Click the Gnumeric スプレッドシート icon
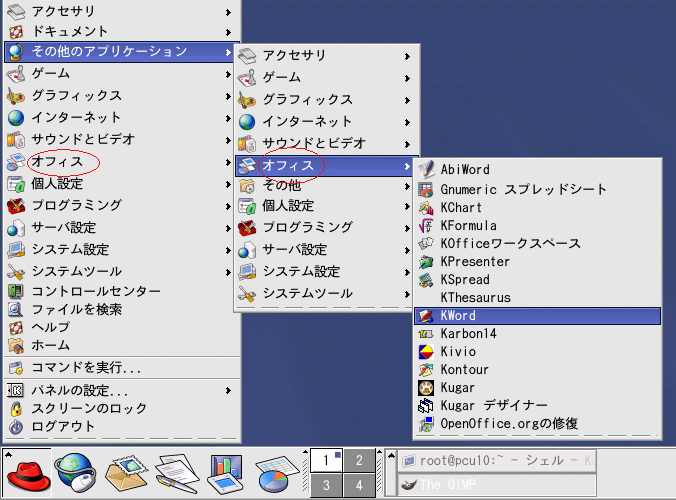This screenshot has height=500, width=676. [426, 189]
